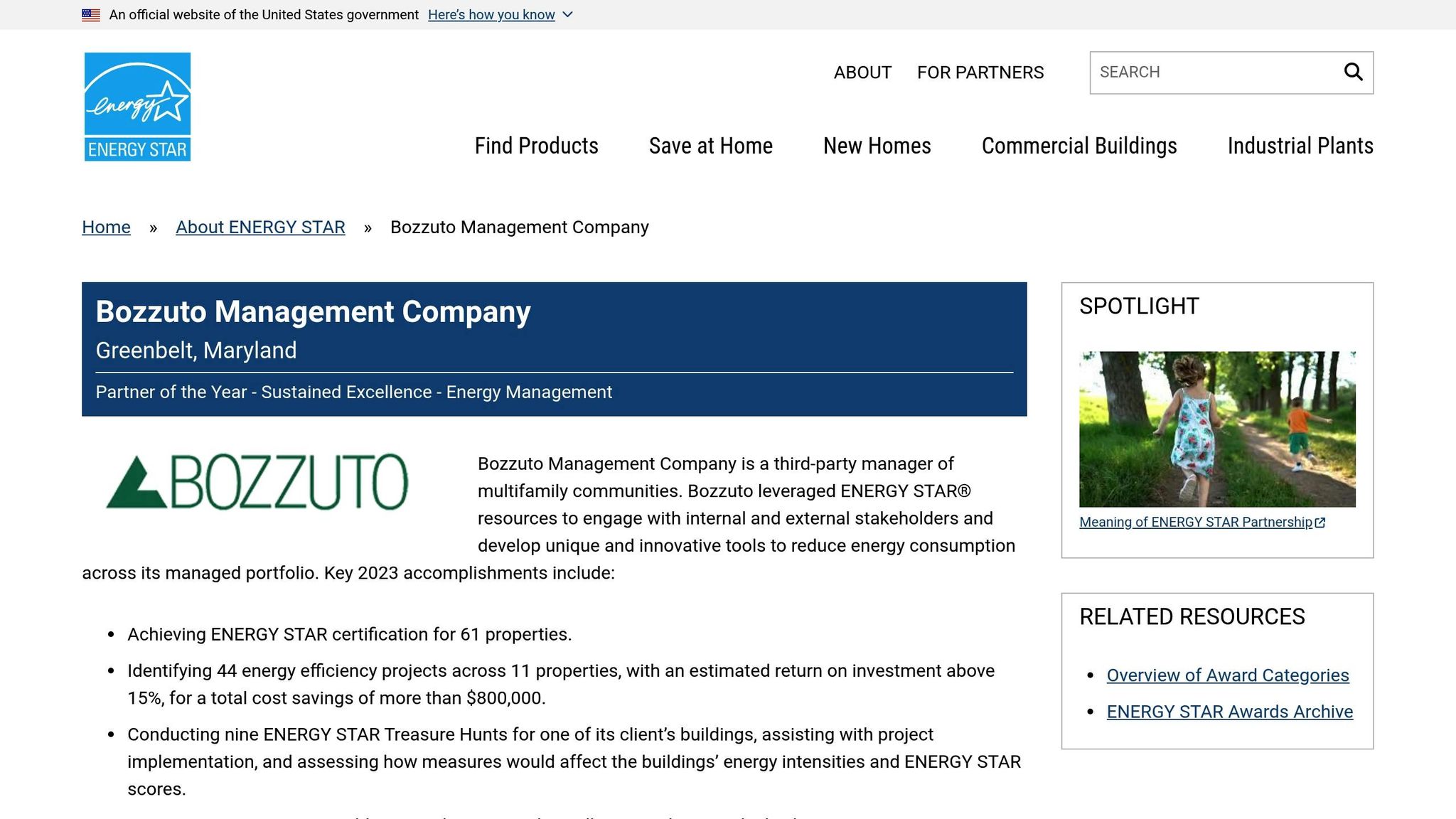
Task: Visit ENERGY STAR Awards Archive link
Action: (1230, 712)
